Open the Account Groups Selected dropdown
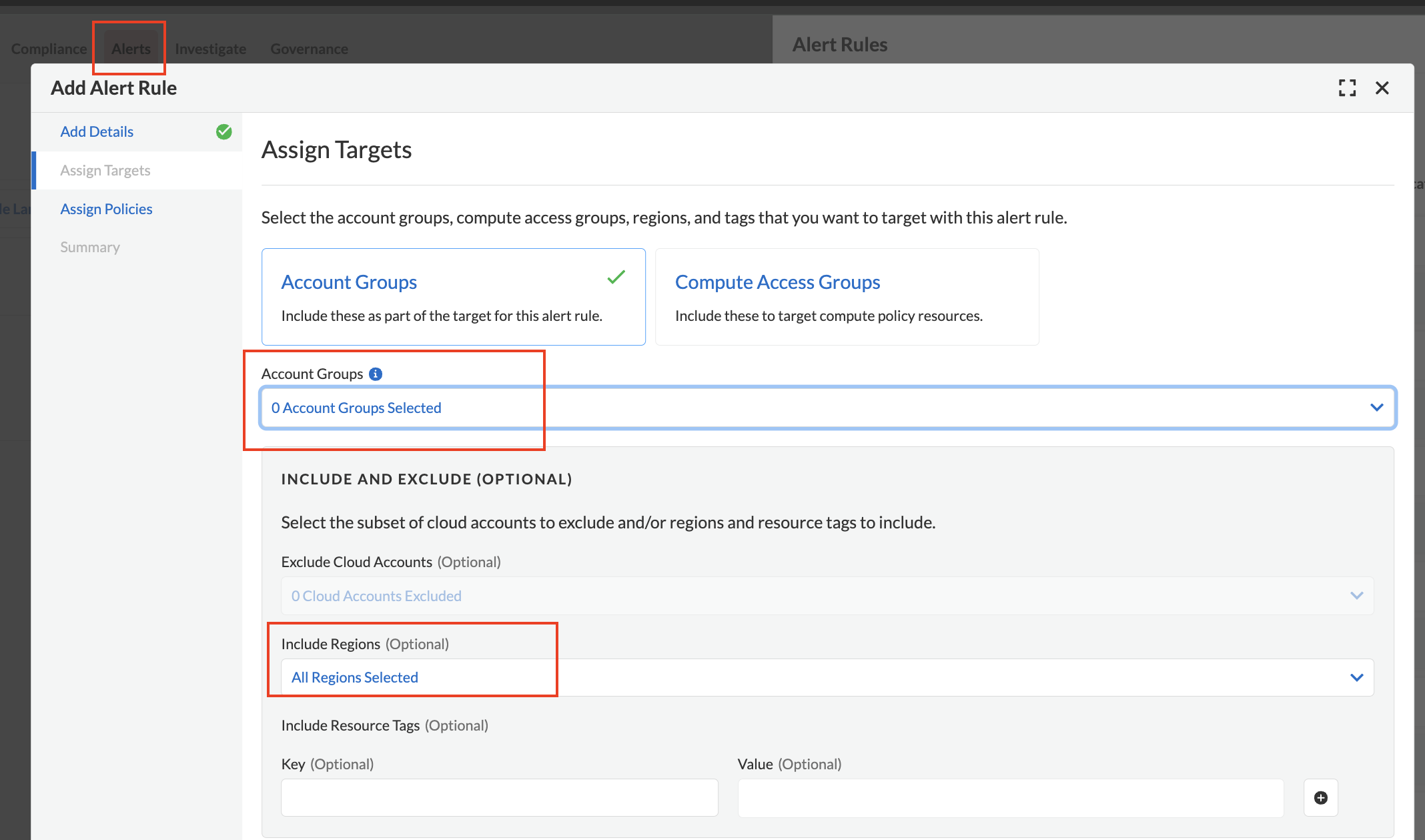The width and height of the screenshot is (1425, 840). coord(827,408)
